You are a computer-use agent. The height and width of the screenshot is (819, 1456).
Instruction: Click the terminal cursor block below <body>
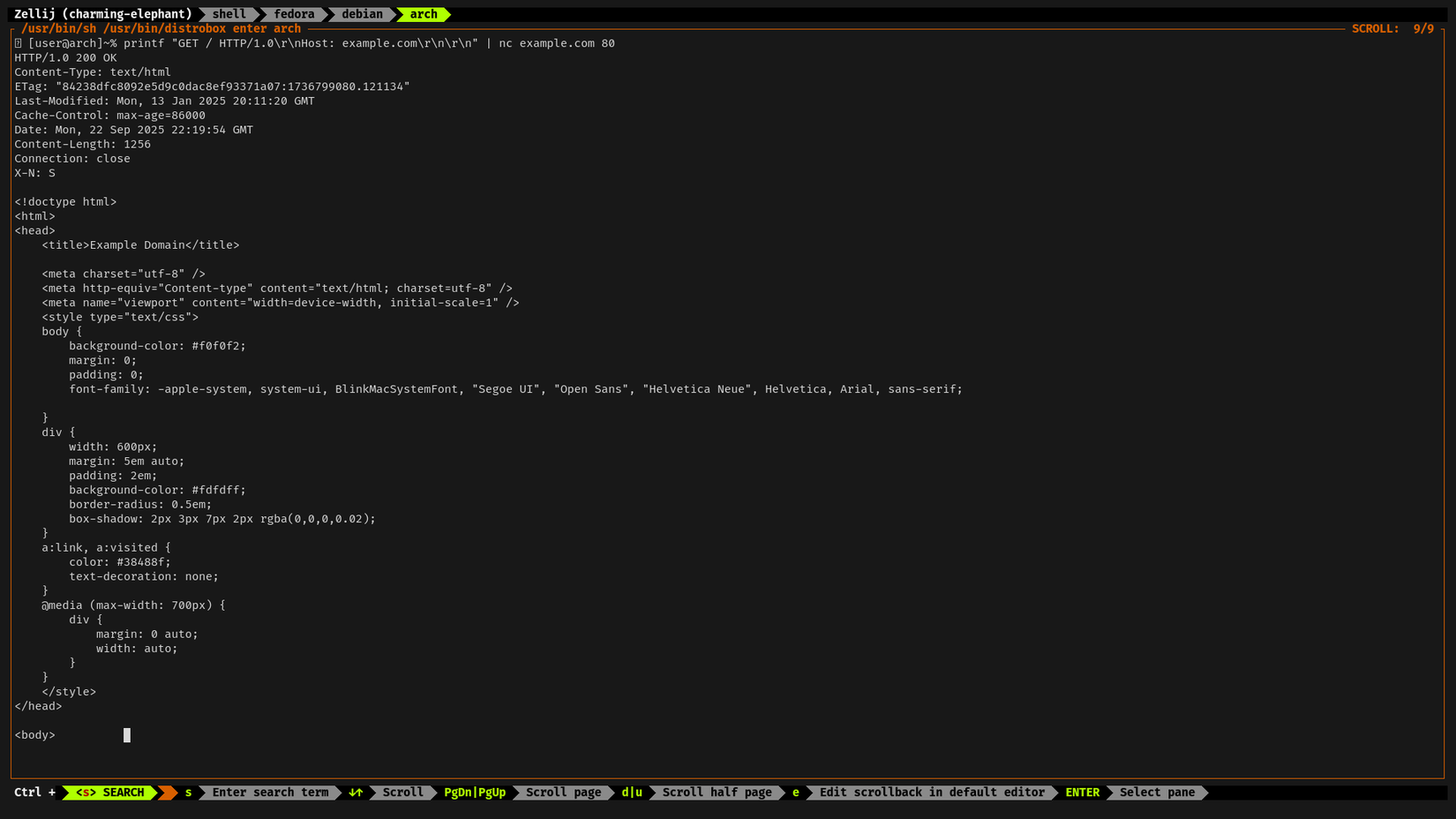(126, 734)
